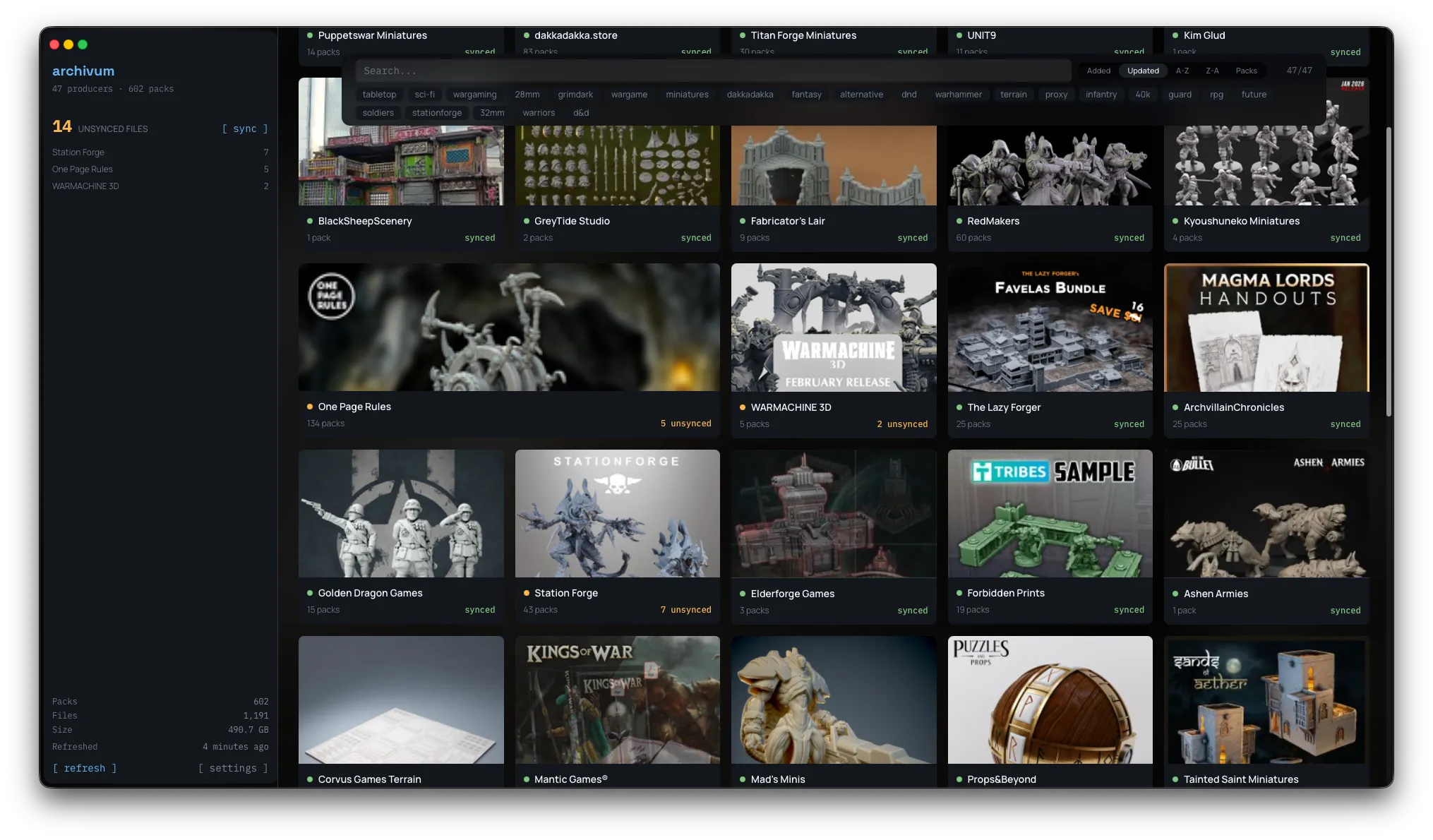The height and width of the screenshot is (840, 1433).
Task: Open The Lazy Forger Favelas Bundle thumbnail
Action: tap(1050, 327)
